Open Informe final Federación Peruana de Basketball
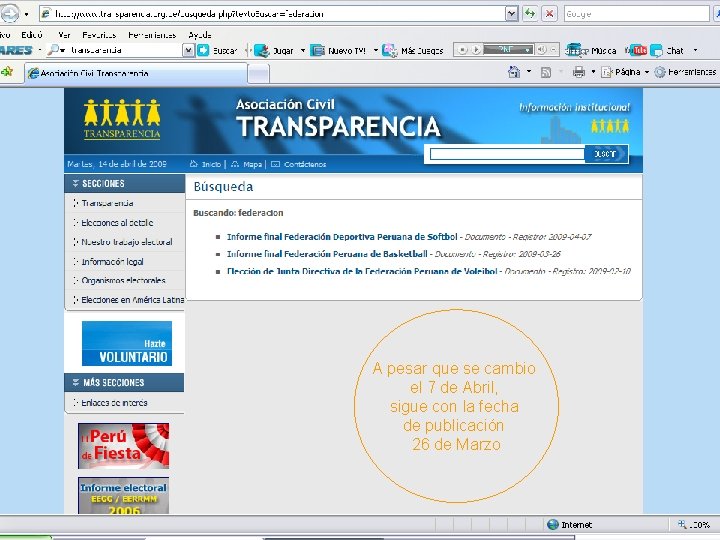 tap(327, 254)
